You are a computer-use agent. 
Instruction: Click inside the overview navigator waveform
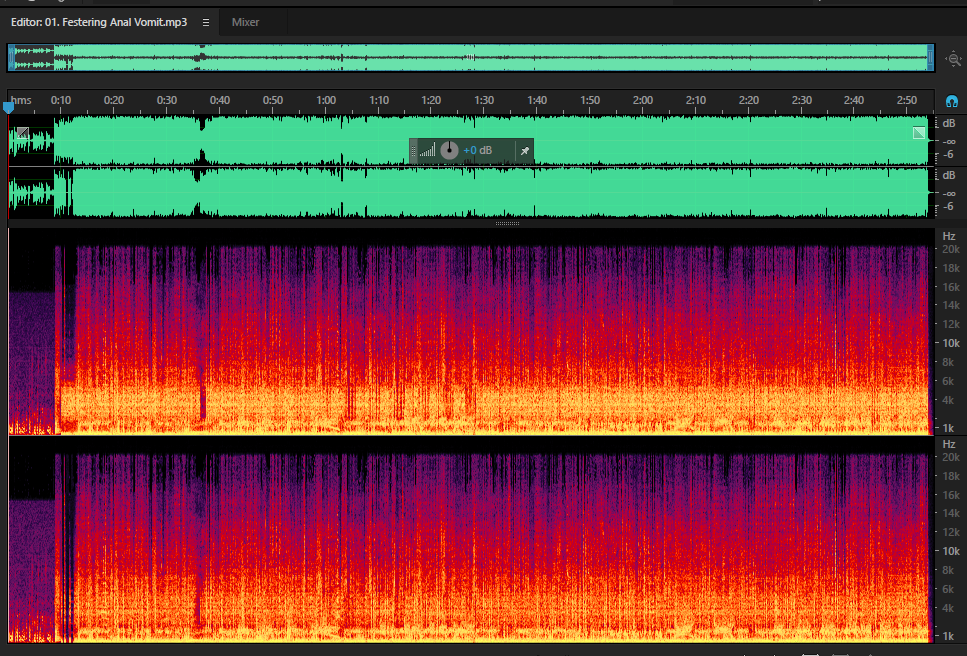pos(471,58)
